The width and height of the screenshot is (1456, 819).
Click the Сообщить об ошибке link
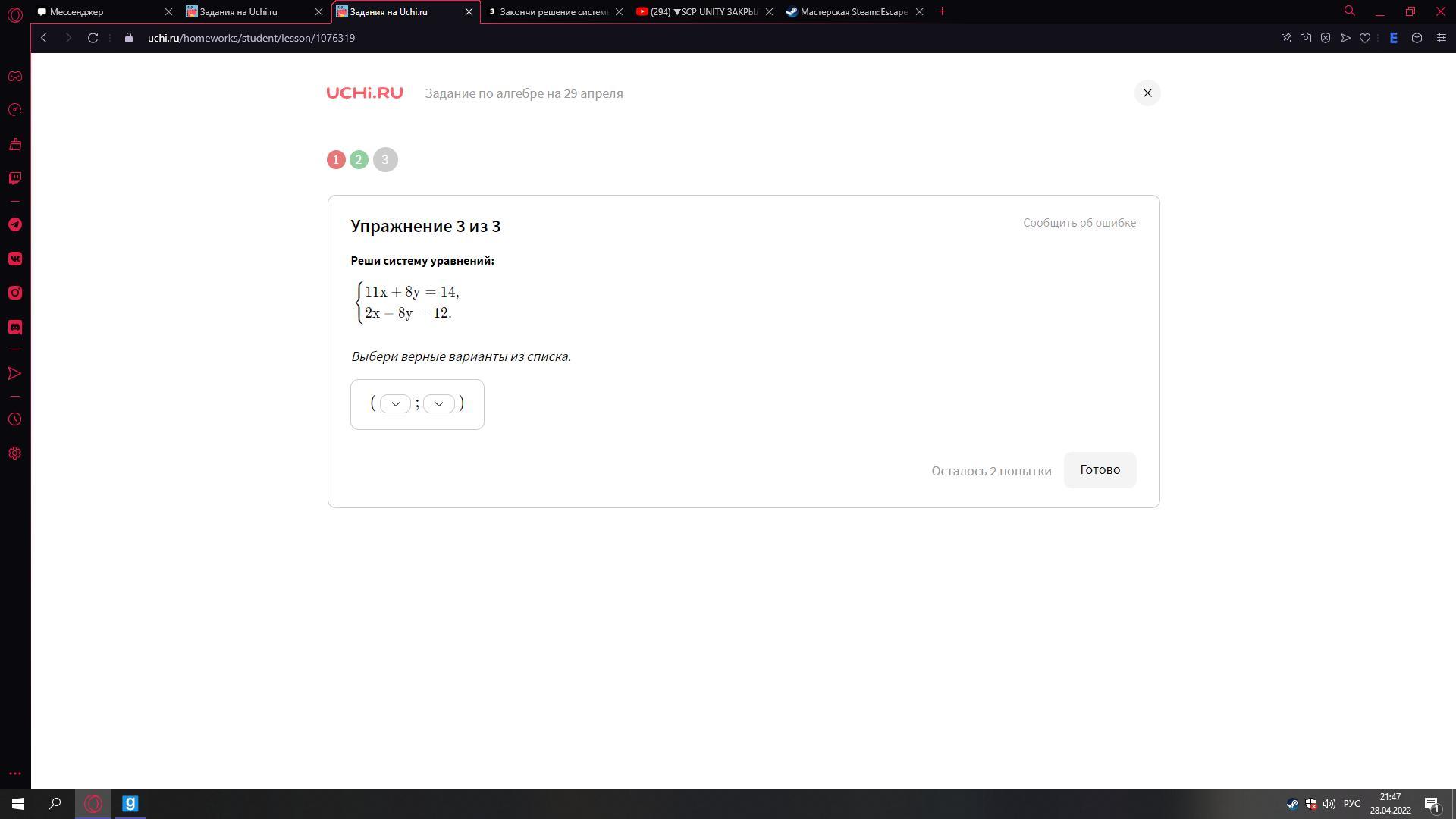coord(1079,223)
